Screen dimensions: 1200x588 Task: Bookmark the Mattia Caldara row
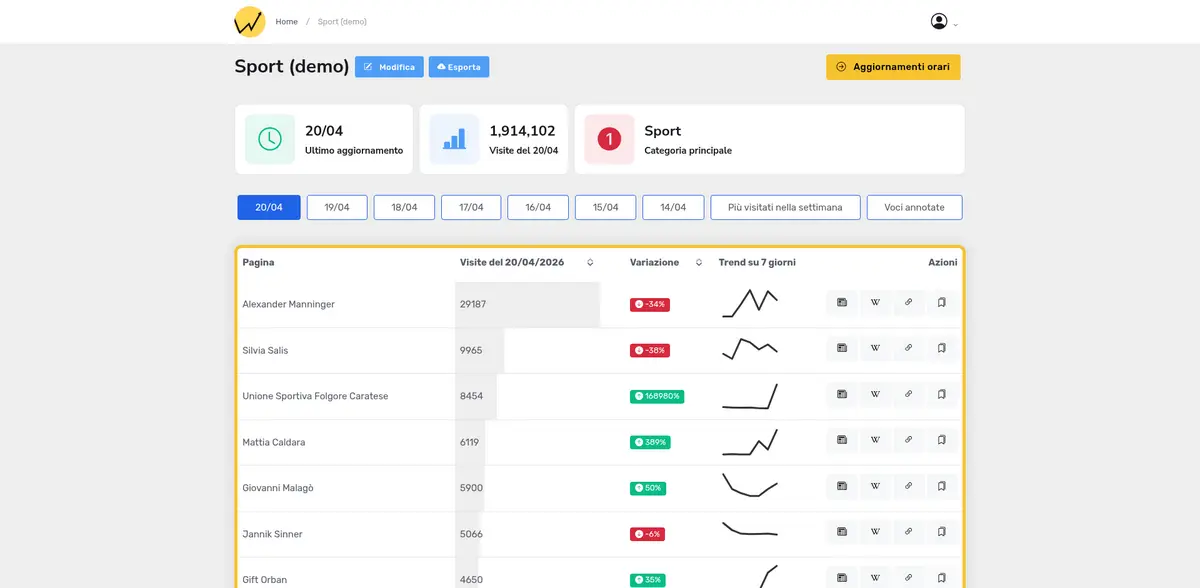(x=941, y=441)
